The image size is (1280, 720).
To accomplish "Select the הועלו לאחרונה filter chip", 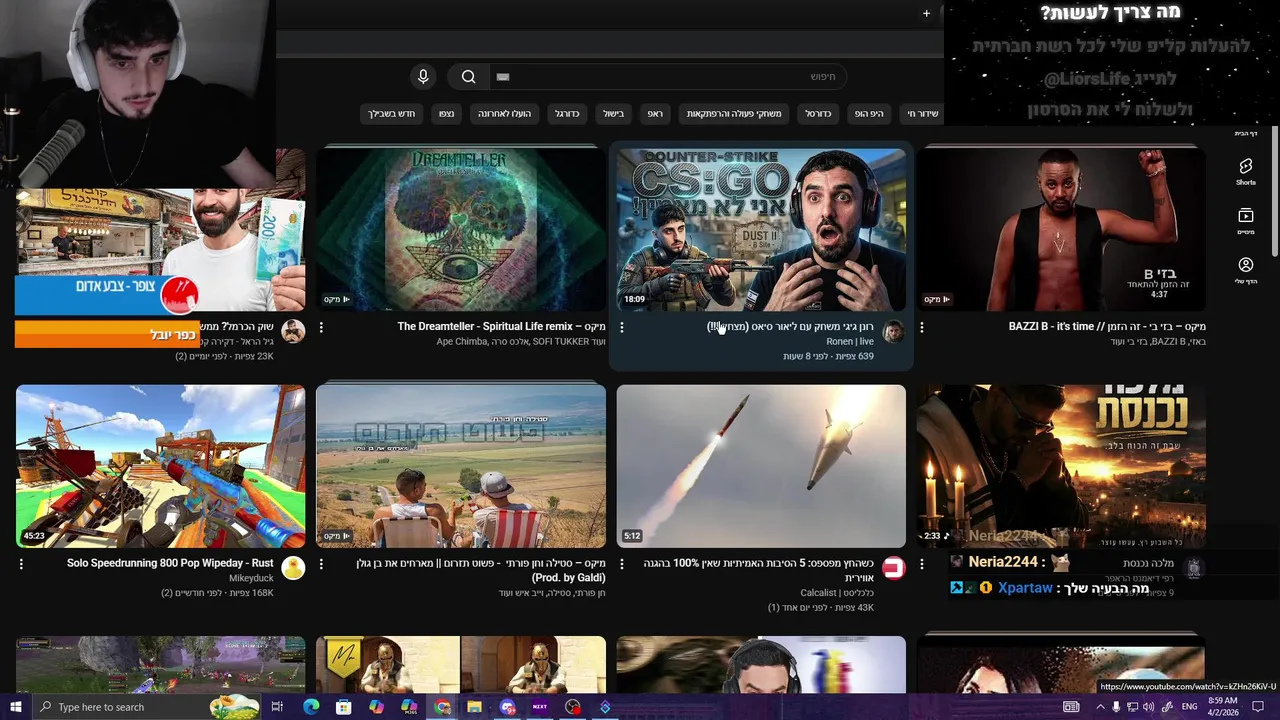I will pyautogui.click(x=504, y=113).
